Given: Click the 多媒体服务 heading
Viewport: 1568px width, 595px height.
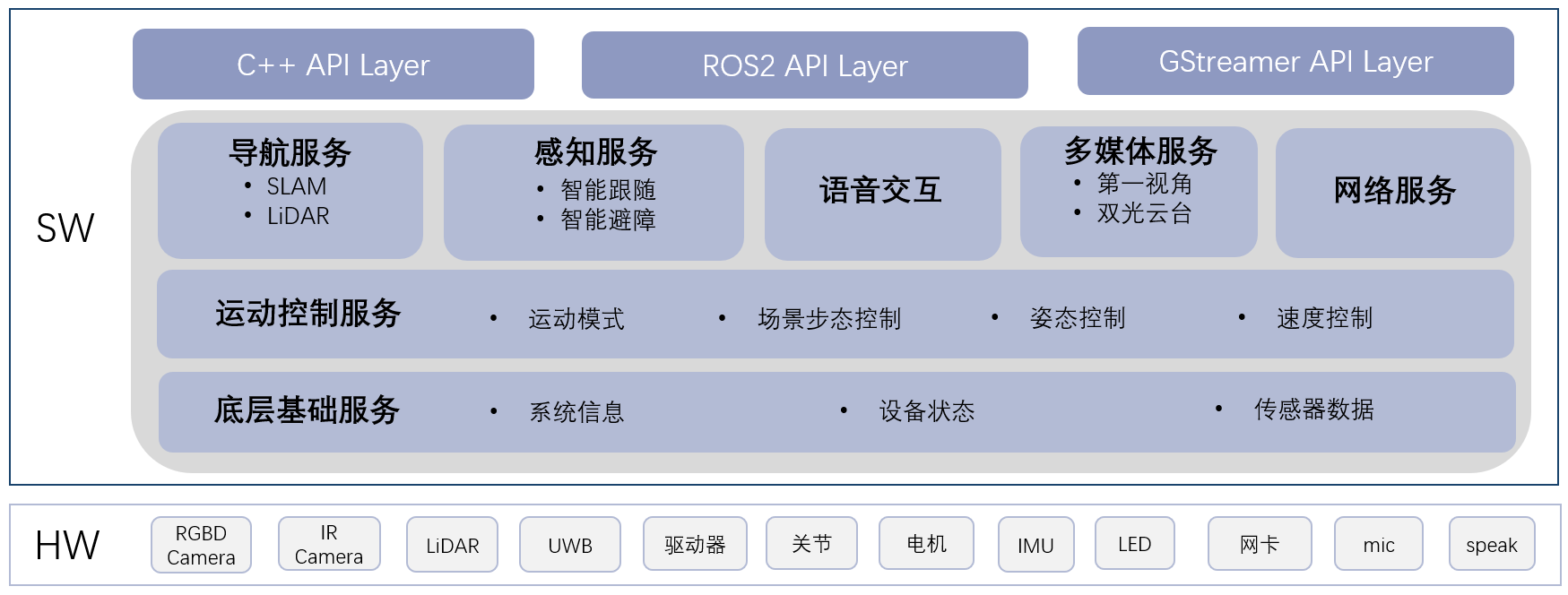Looking at the screenshot, I should 1140,151.
